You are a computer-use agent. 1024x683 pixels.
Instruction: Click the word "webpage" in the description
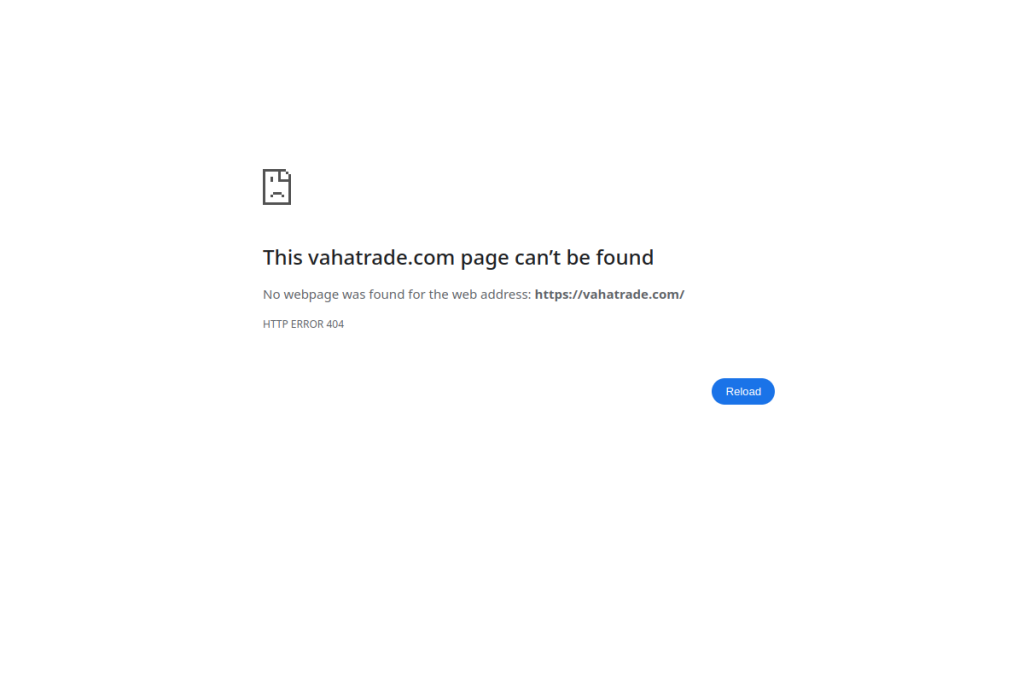[x=311, y=294]
